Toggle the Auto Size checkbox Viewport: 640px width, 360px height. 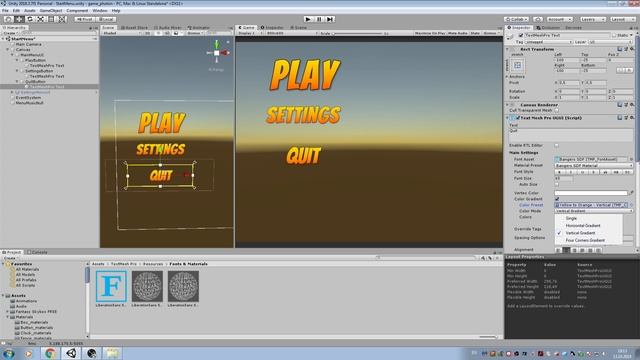pos(557,184)
